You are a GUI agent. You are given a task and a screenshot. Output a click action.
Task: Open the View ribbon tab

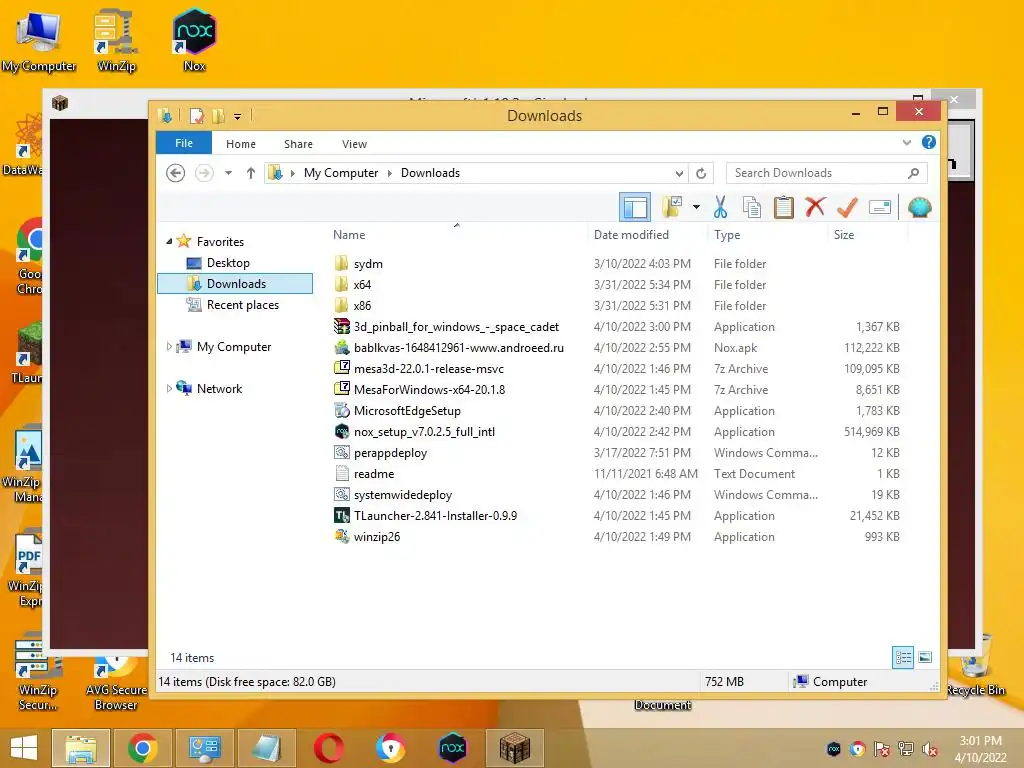tap(354, 144)
